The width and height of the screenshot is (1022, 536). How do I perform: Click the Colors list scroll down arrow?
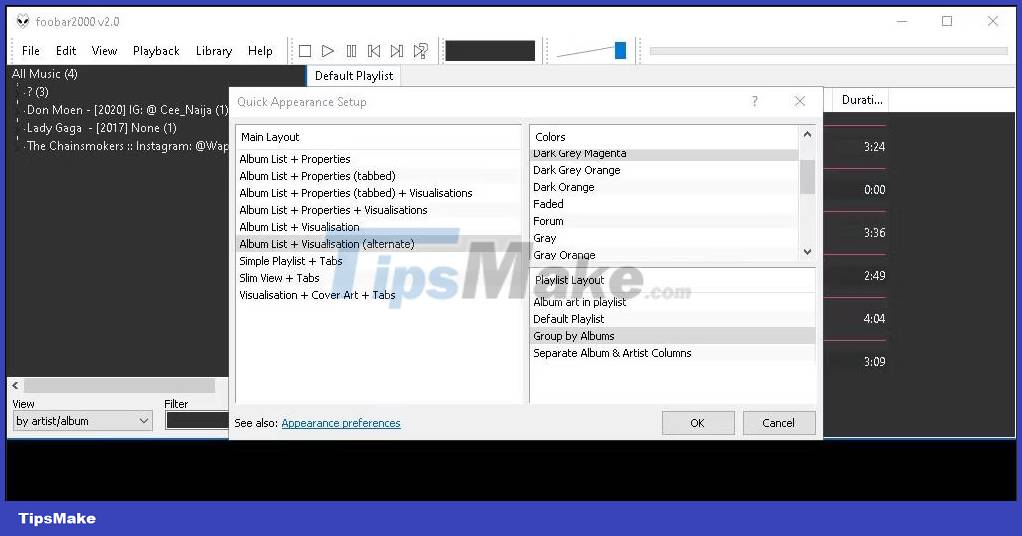click(x=808, y=252)
